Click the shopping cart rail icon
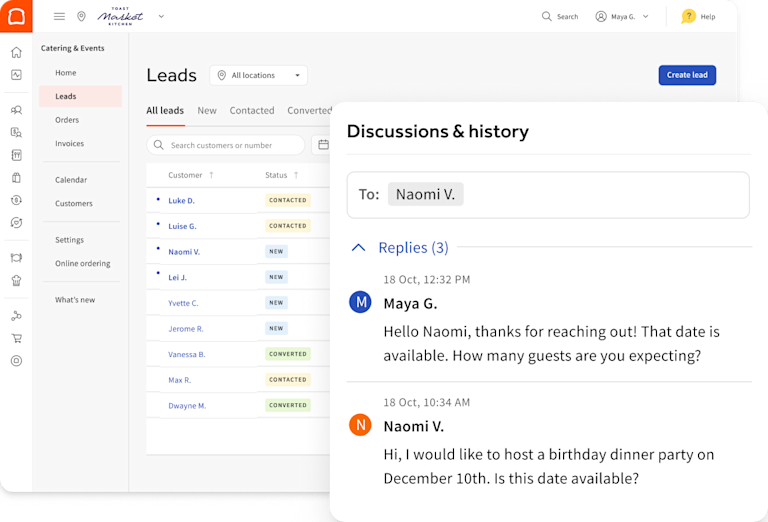 coord(16,338)
